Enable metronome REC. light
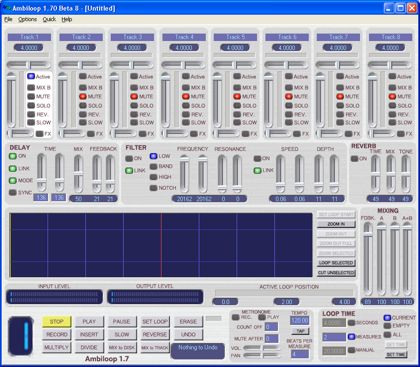Image resolution: width=420 pixels, height=367 pixels. [235, 317]
